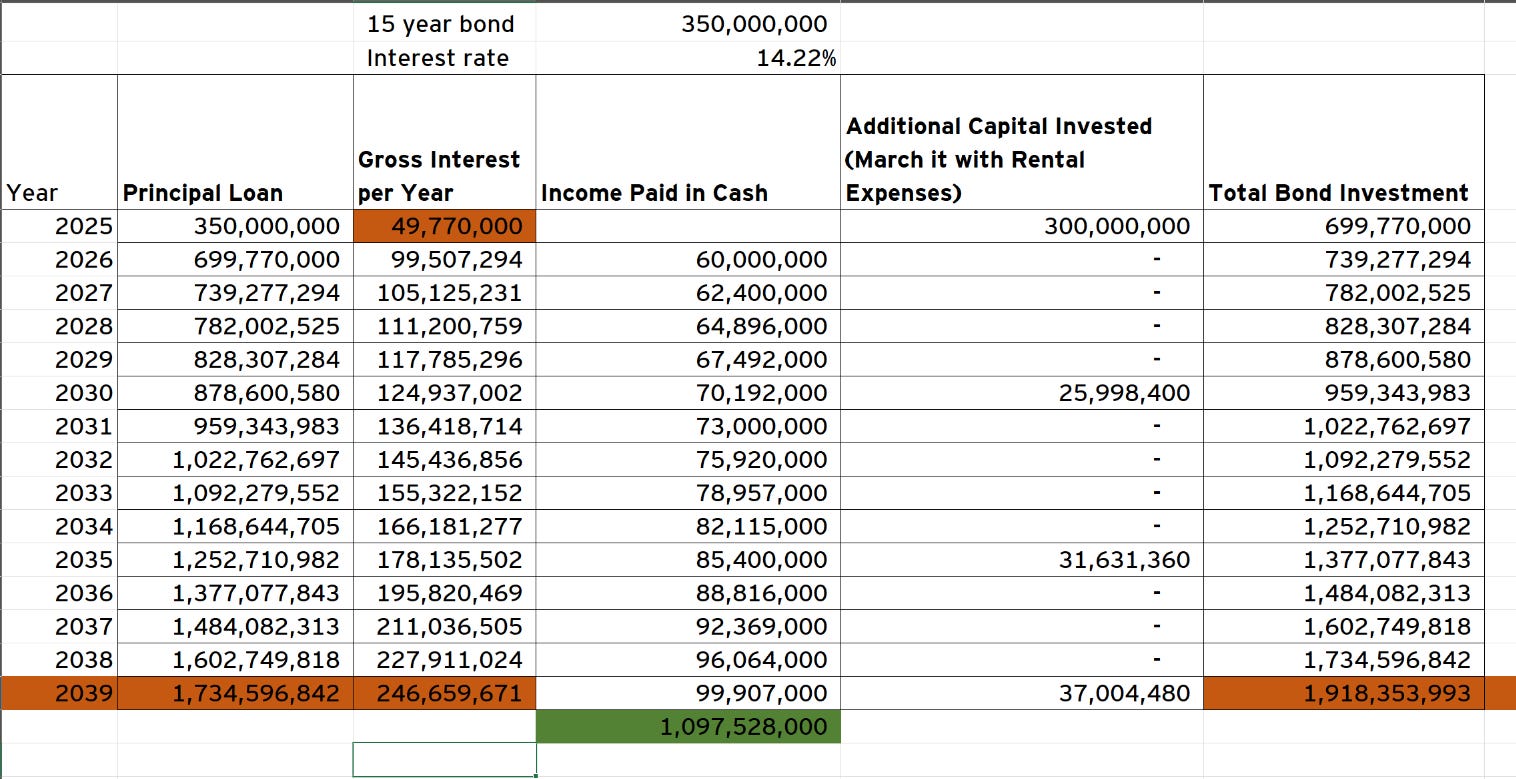Select 'Additional Capital Invested' header cell
Image resolution: width=1516 pixels, height=779 pixels.
[x=1021, y=142]
